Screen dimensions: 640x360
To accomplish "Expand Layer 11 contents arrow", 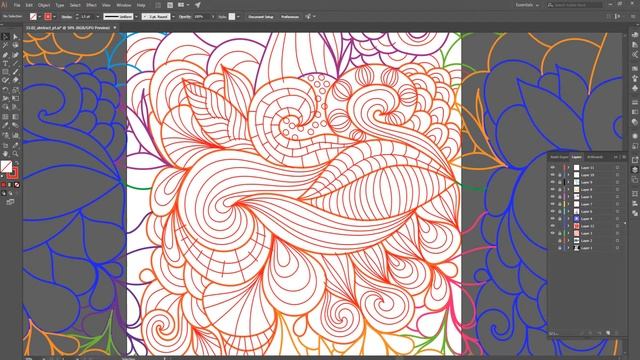I will click(568, 167).
